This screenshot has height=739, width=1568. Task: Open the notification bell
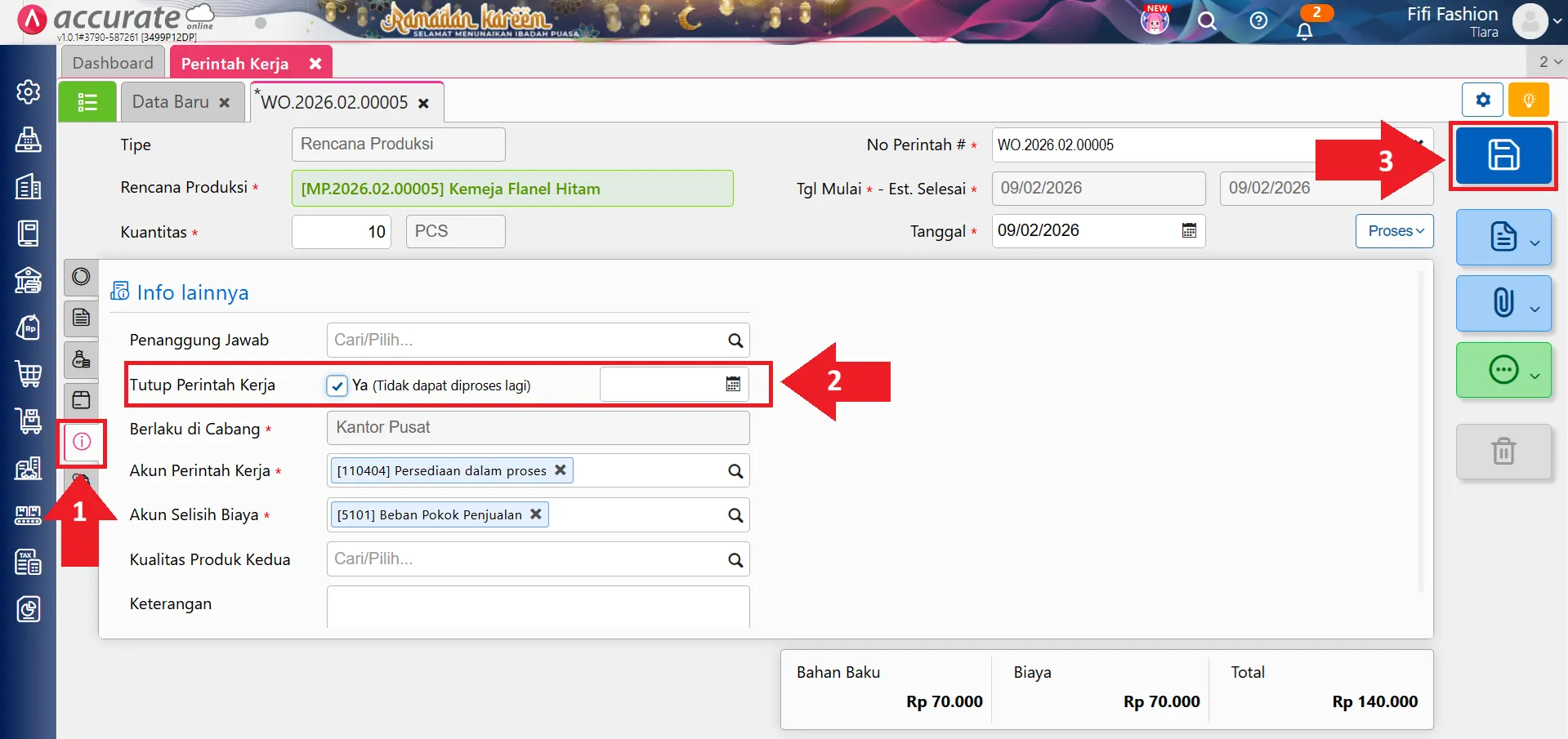tap(1304, 31)
